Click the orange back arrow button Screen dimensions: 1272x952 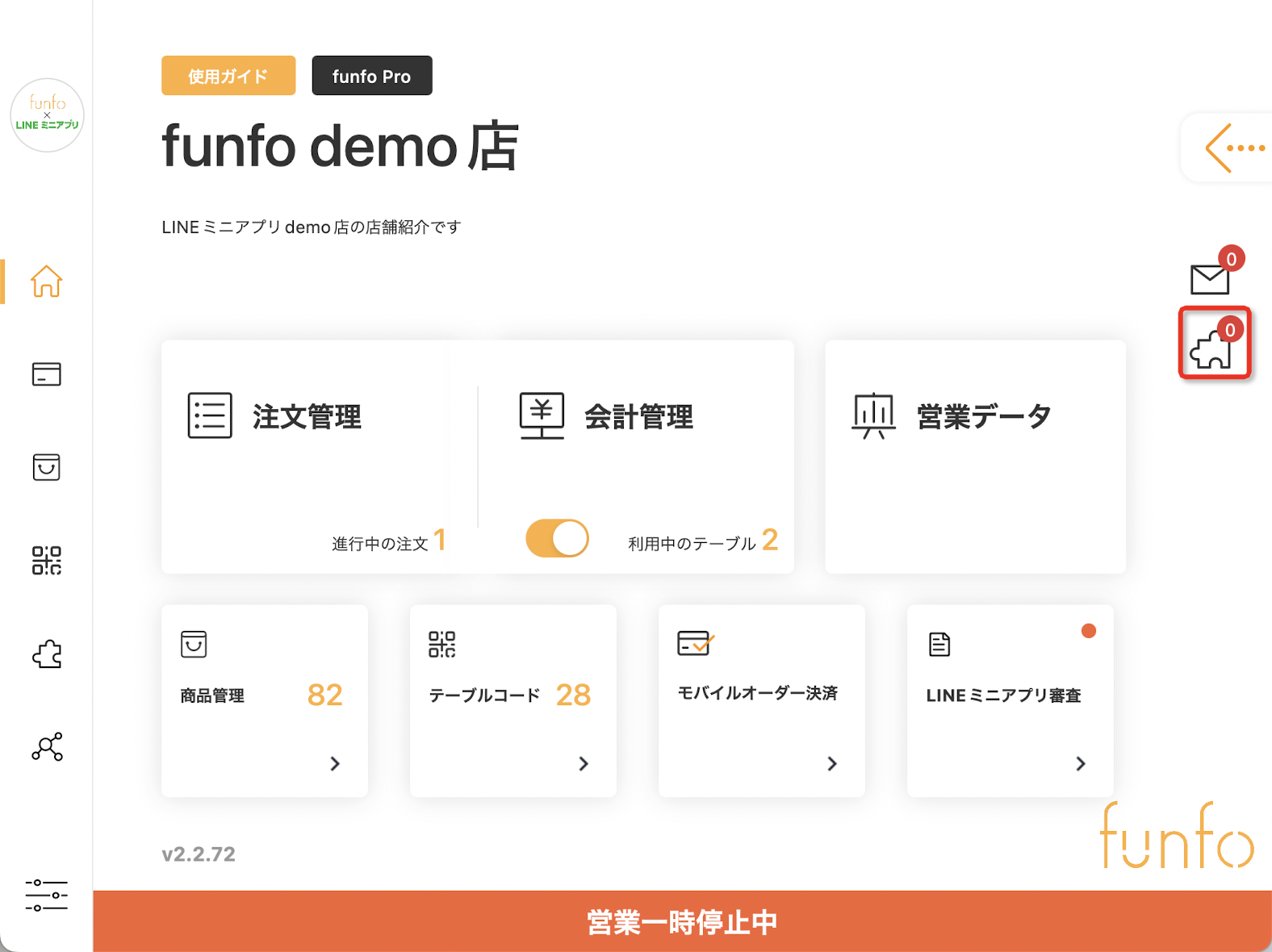[1235, 148]
